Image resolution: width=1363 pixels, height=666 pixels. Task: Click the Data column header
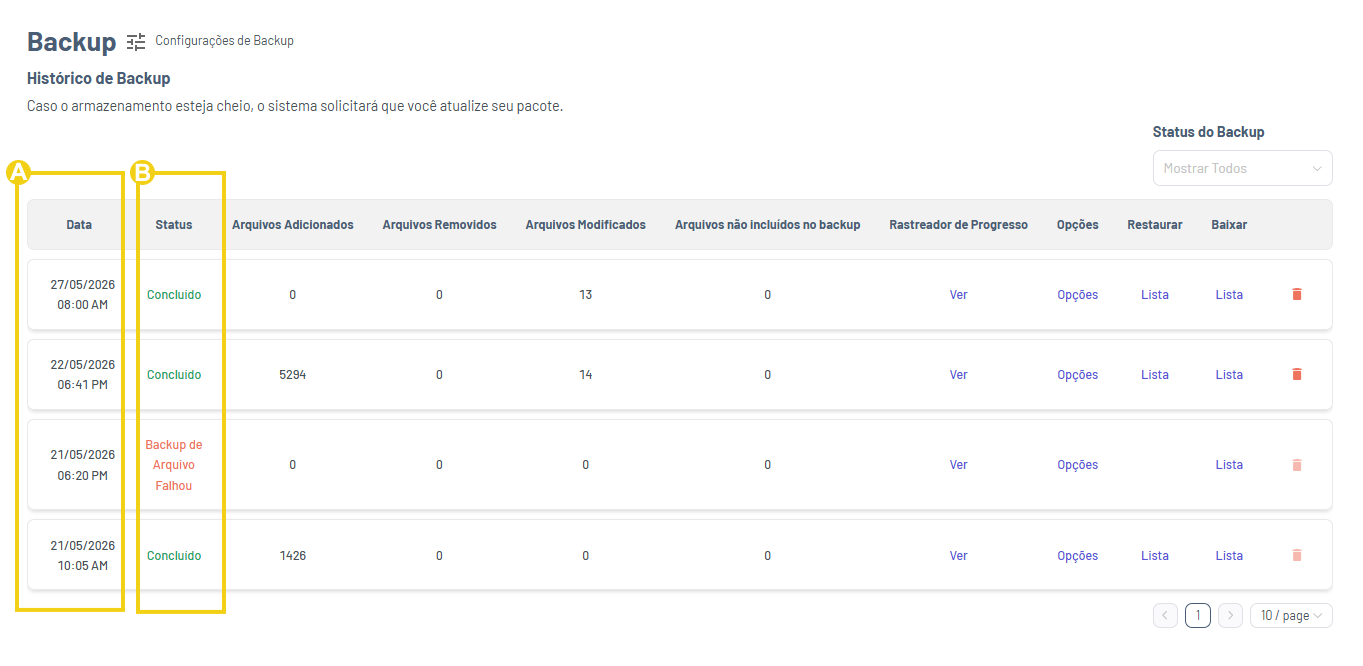click(79, 225)
